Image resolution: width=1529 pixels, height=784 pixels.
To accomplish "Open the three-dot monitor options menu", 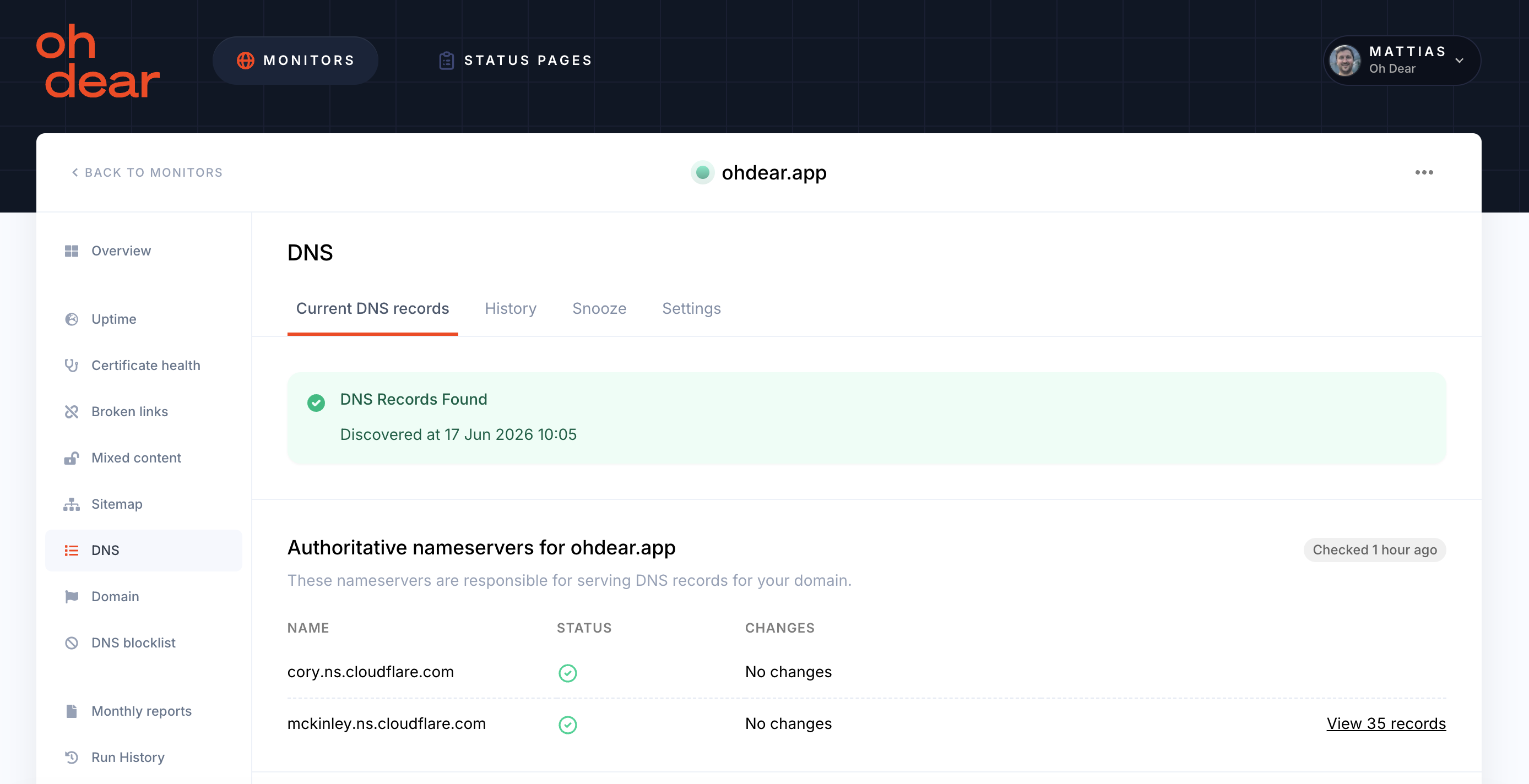I will pyautogui.click(x=1424, y=173).
